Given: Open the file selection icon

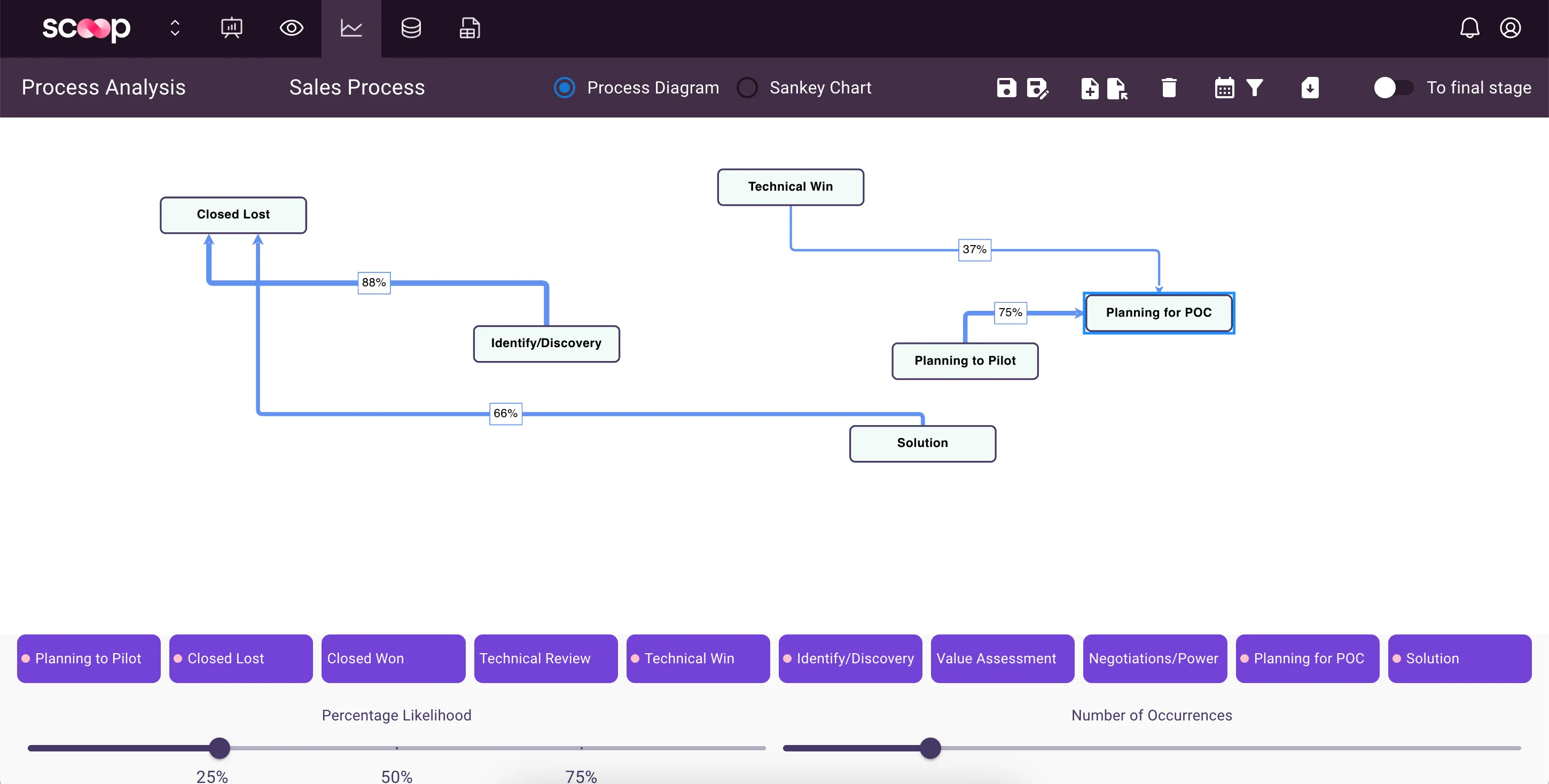Looking at the screenshot, I should click(x=1117, y=88).
